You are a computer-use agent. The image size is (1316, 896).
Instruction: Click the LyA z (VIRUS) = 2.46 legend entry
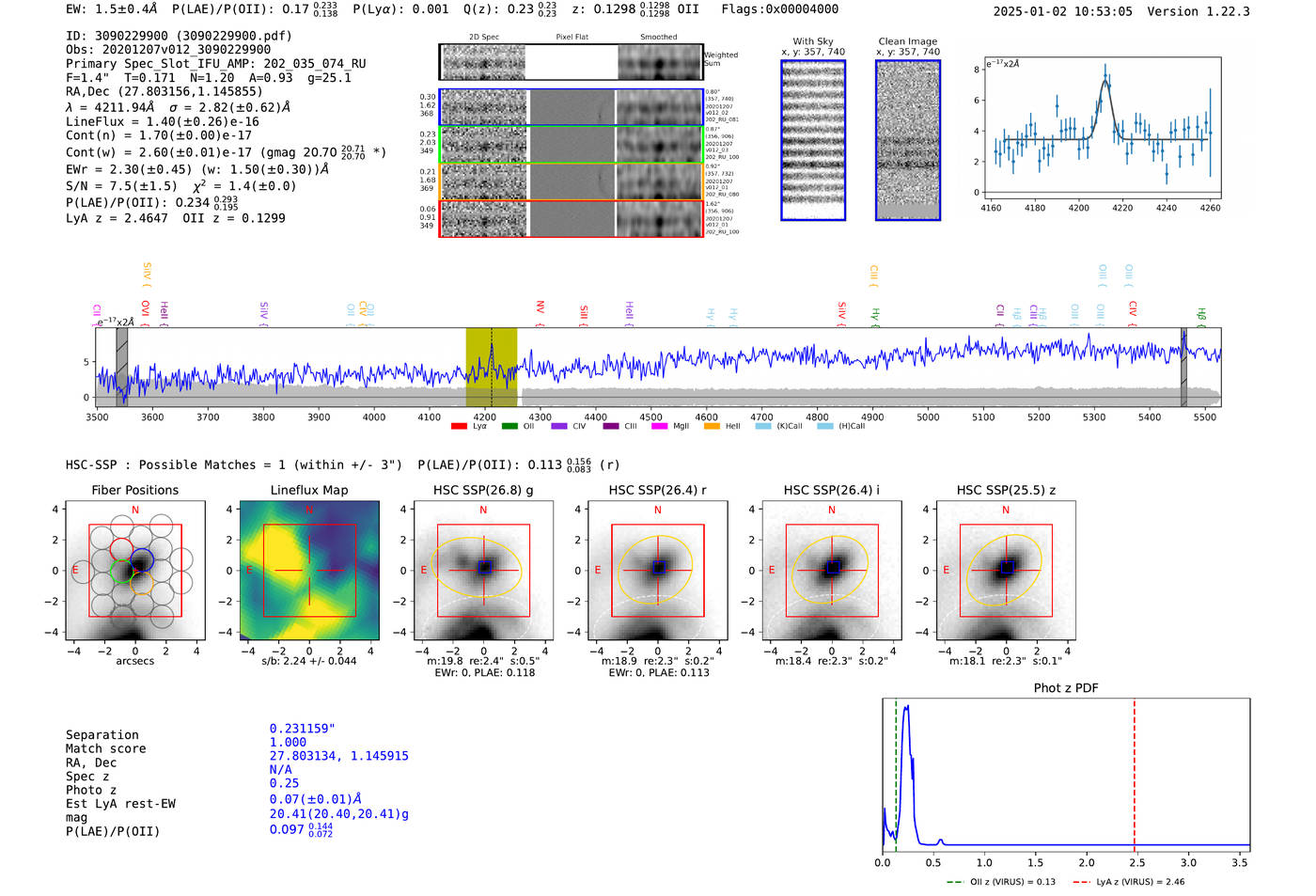[x=1128, y=882]
